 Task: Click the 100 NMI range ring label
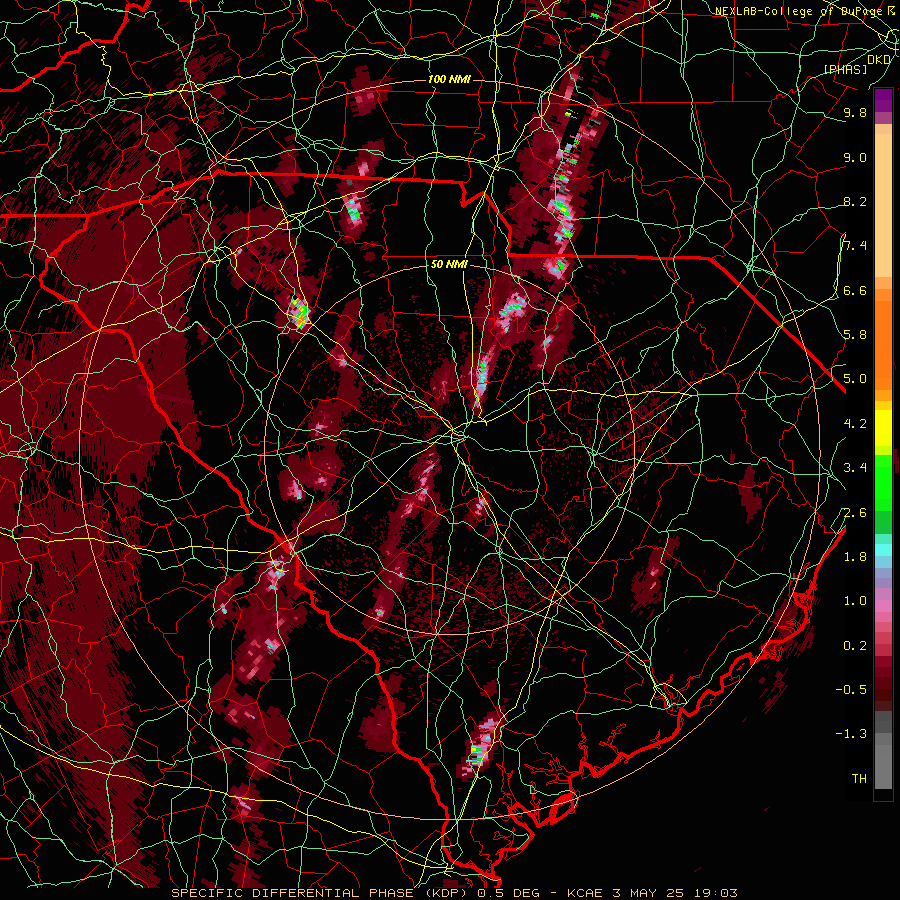(x=449, y=79)
